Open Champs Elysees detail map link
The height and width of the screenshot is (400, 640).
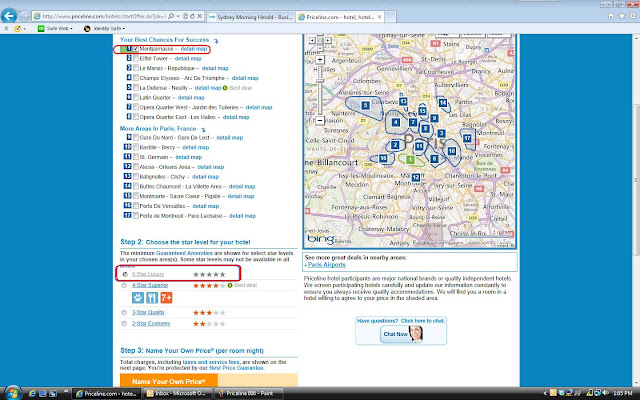[x=245, y=78]
